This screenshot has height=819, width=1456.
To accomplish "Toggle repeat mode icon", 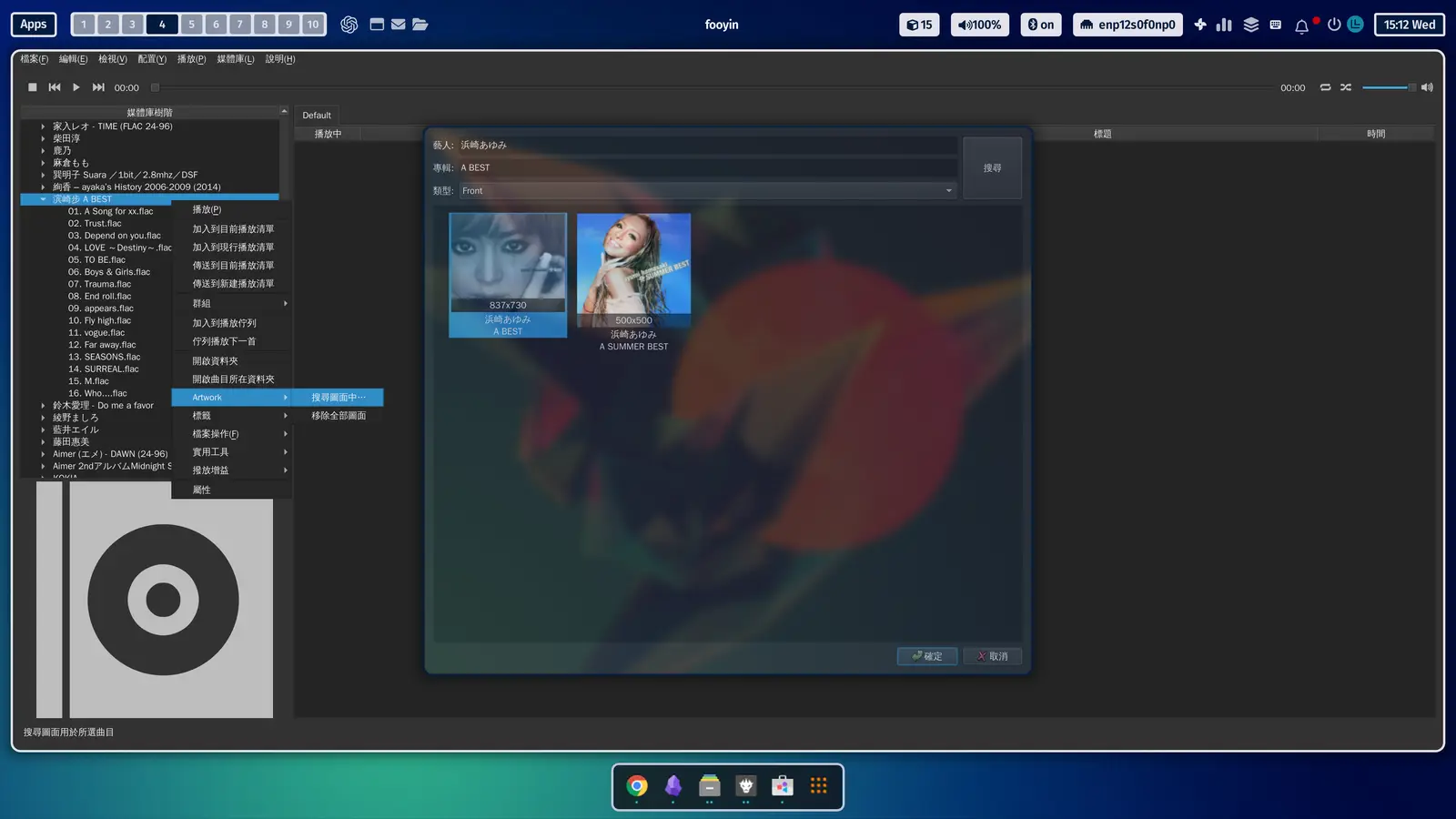I will coord(1325,87).
